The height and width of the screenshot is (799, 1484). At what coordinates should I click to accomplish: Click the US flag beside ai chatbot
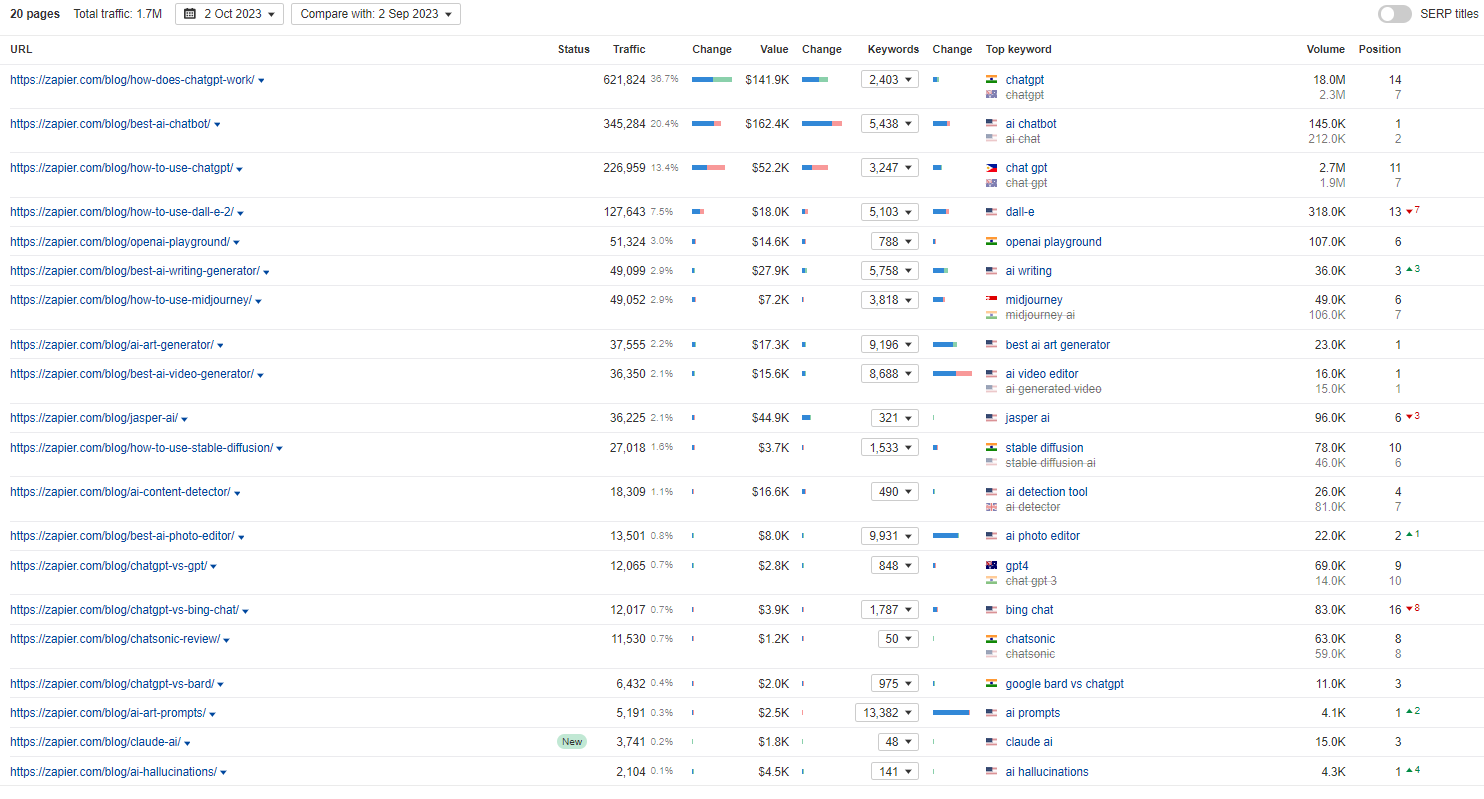click(x=991, y=124)
